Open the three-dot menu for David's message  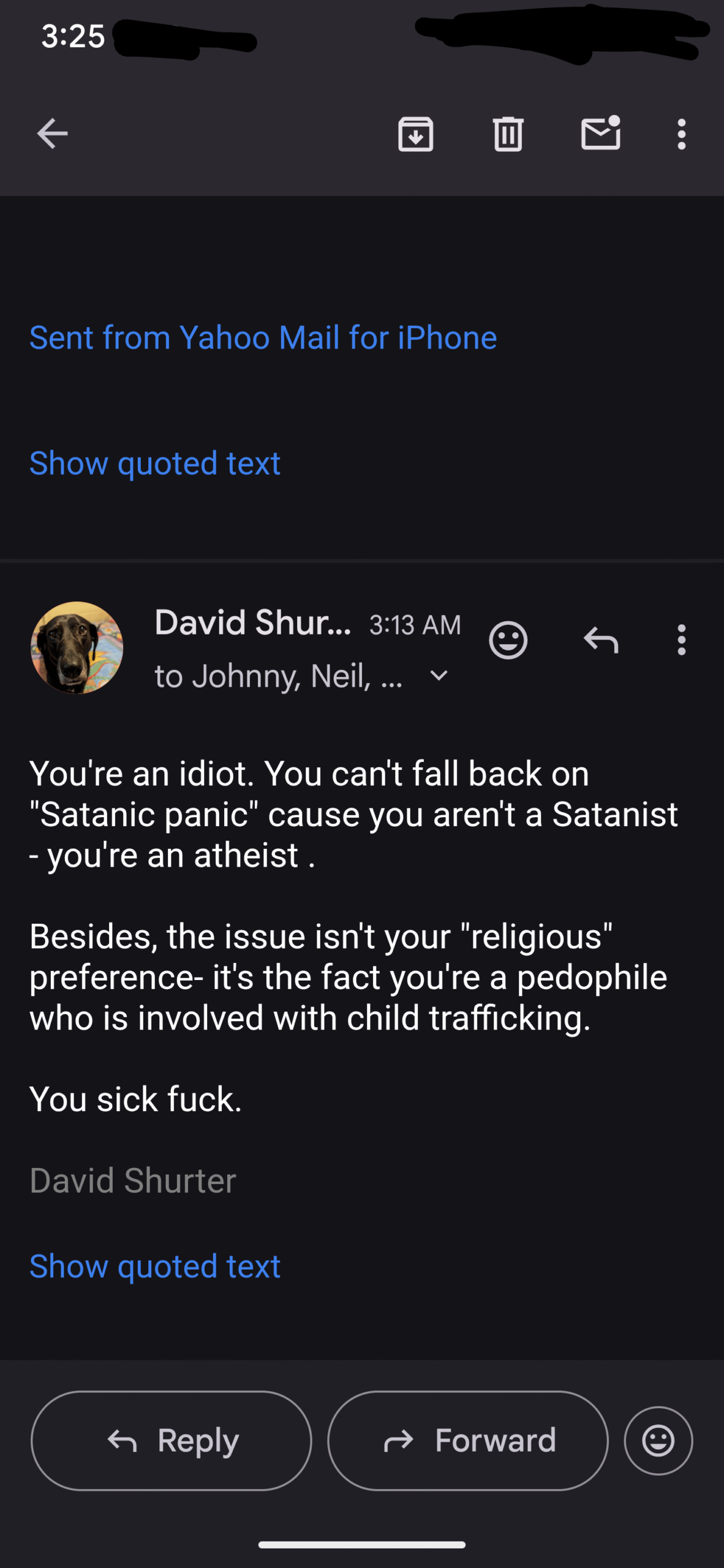click(681, 641)
